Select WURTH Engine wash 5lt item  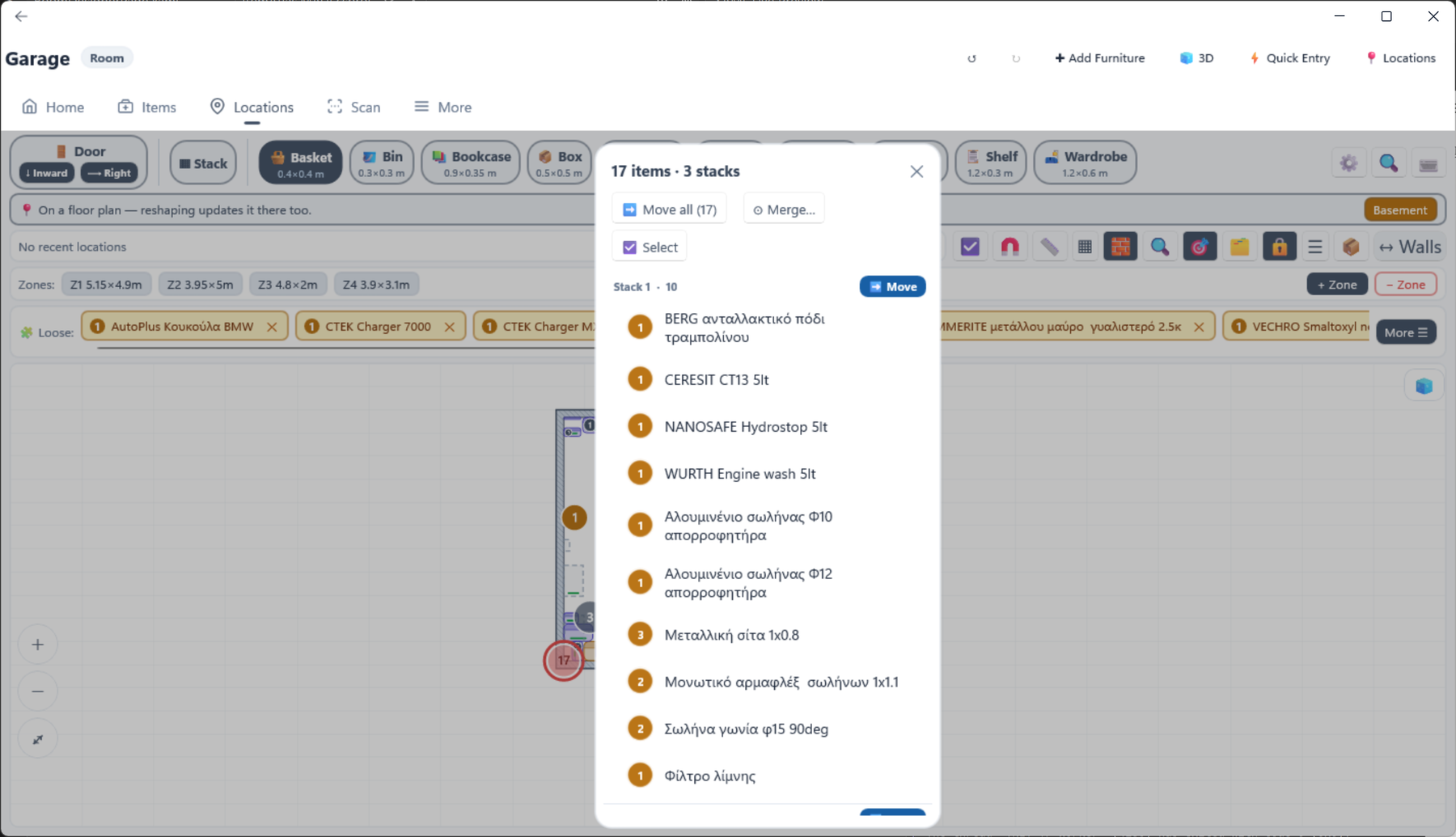point(768,473)
